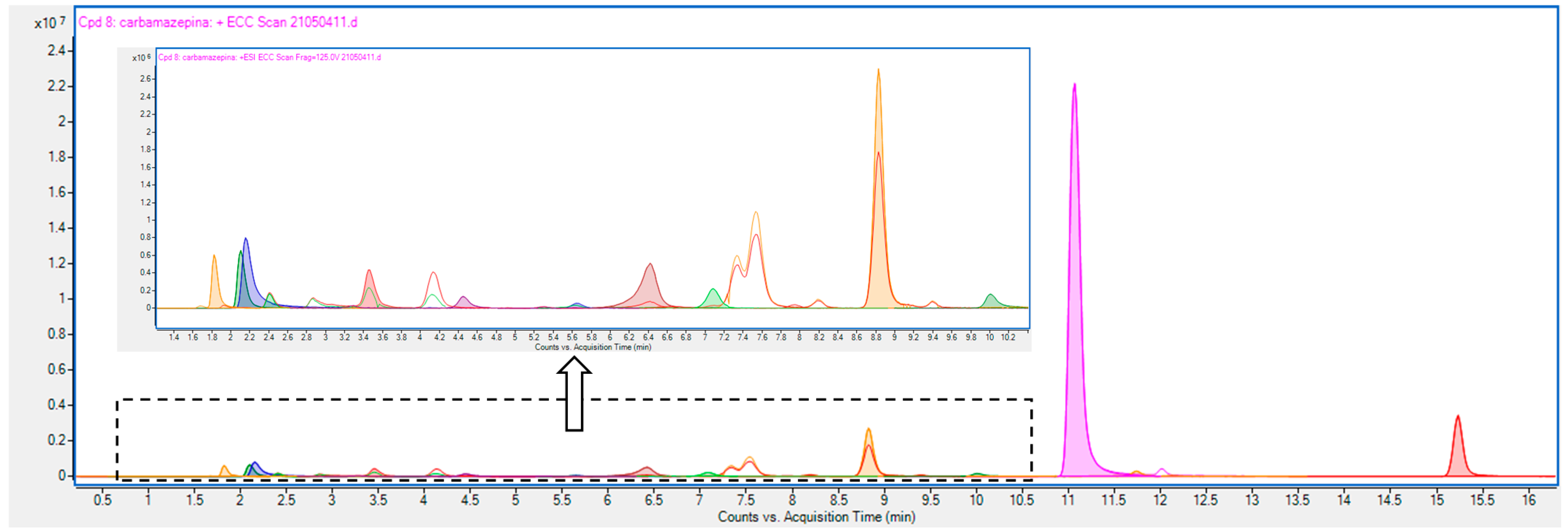Viewport: 1568px width, 532px height.
Task: Click inset y-axis tick label '2.6'
Action: pyautogui.click(x=145, y=79)
